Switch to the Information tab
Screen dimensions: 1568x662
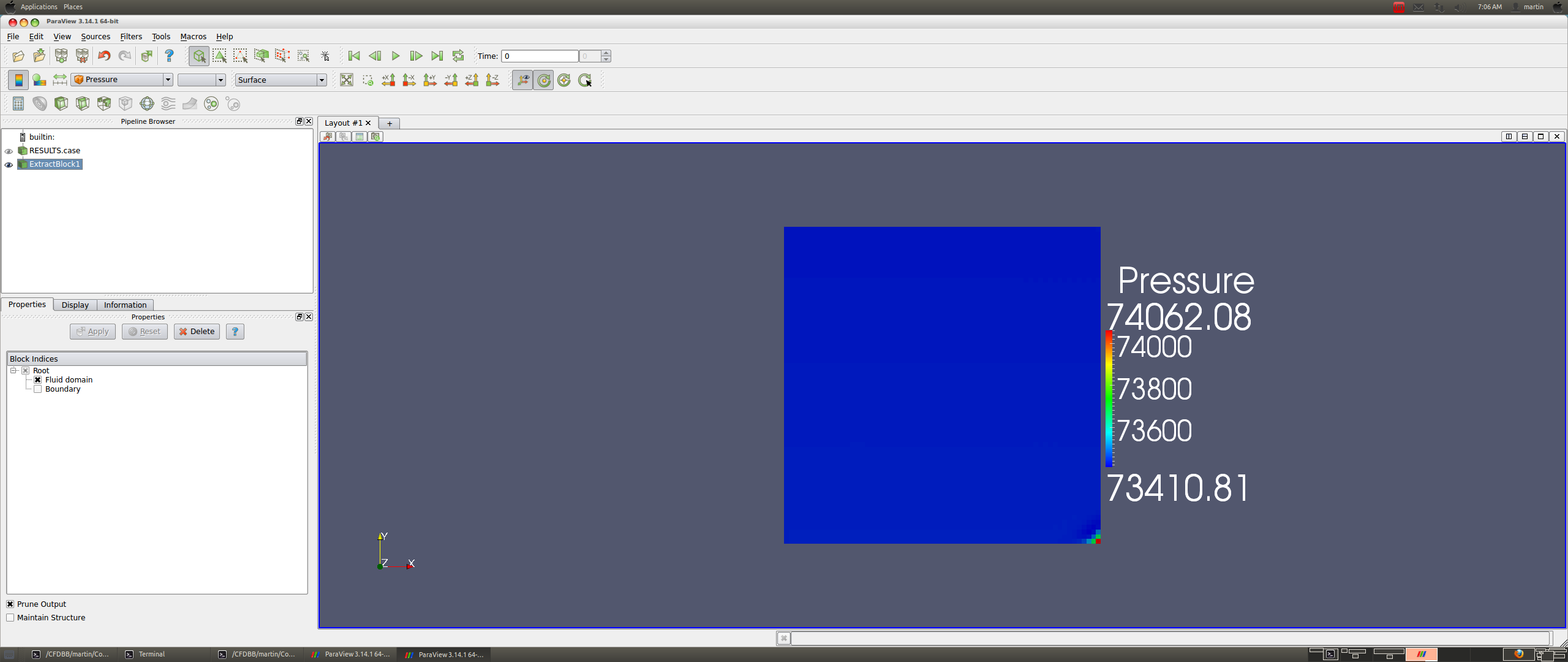[x=125, y=305]
